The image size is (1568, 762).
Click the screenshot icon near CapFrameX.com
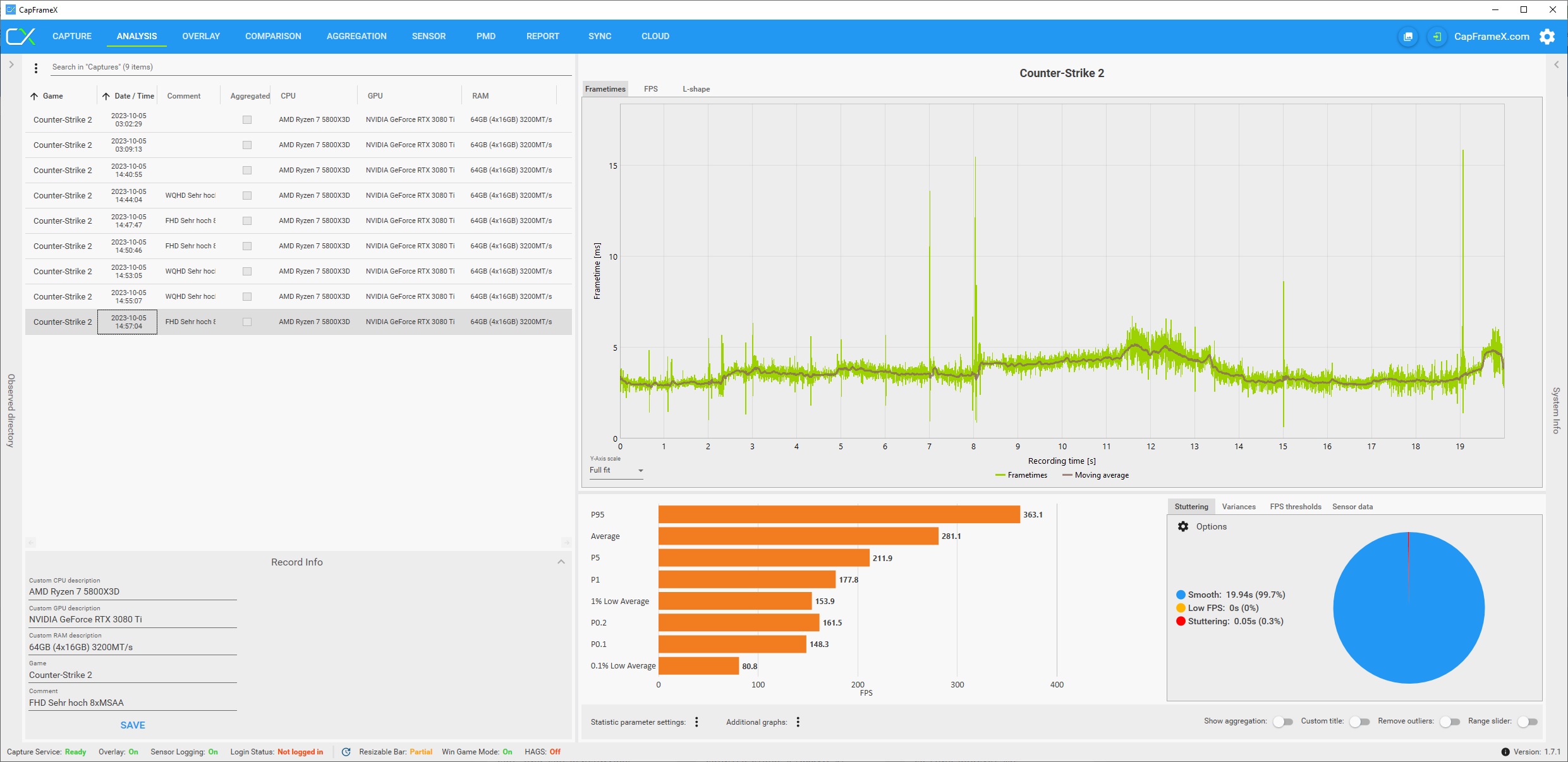[x=1407, y=37]
